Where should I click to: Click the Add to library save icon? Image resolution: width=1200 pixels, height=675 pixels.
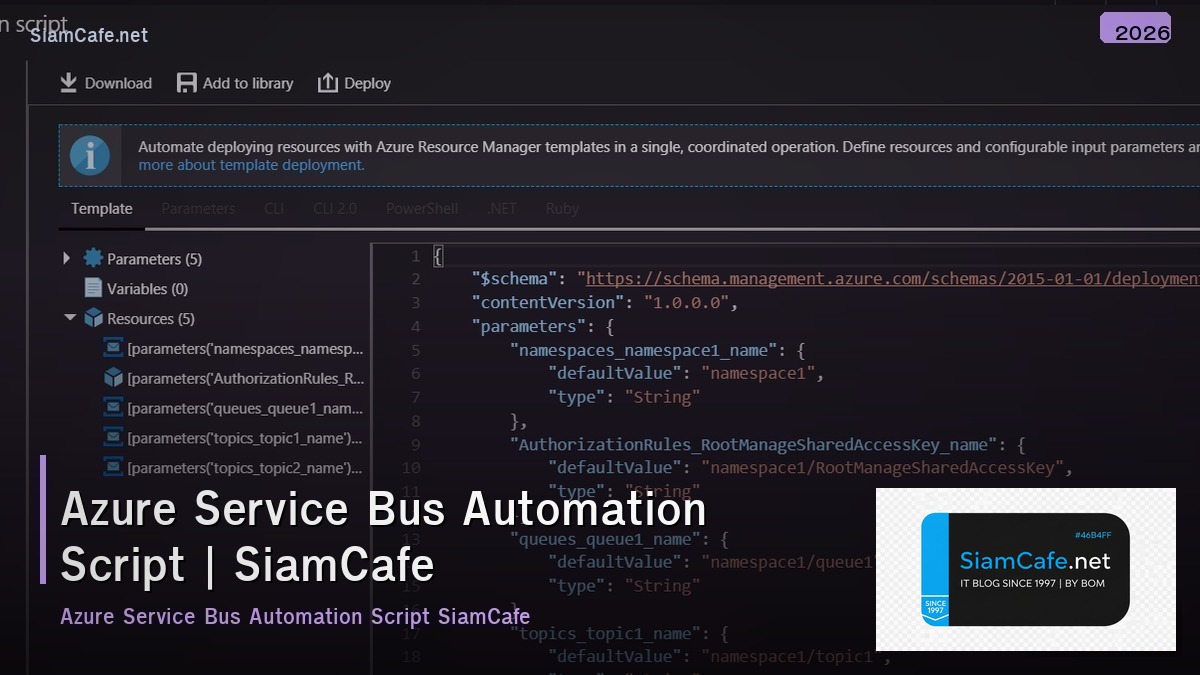(186, 82)
